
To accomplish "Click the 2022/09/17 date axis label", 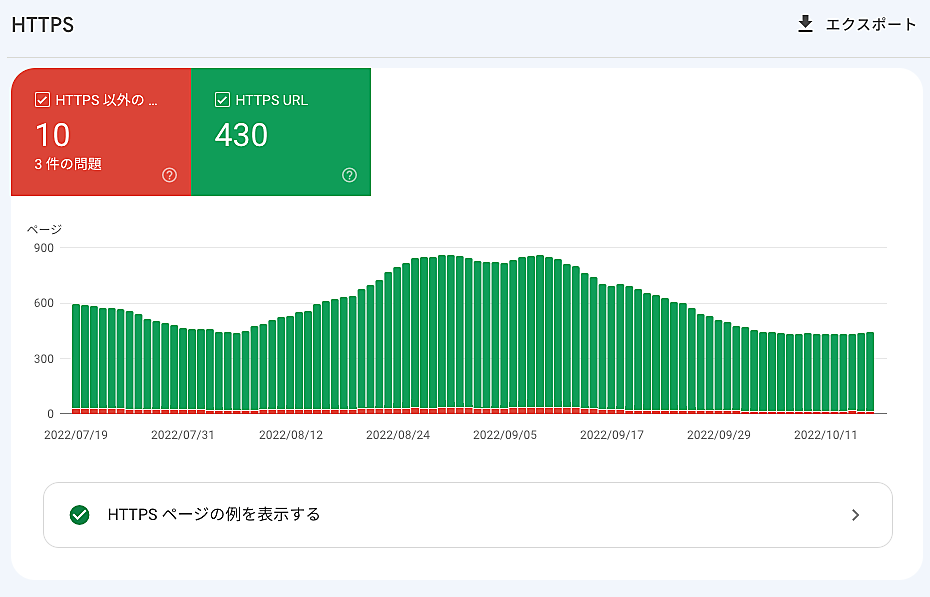I will [611, 435].
